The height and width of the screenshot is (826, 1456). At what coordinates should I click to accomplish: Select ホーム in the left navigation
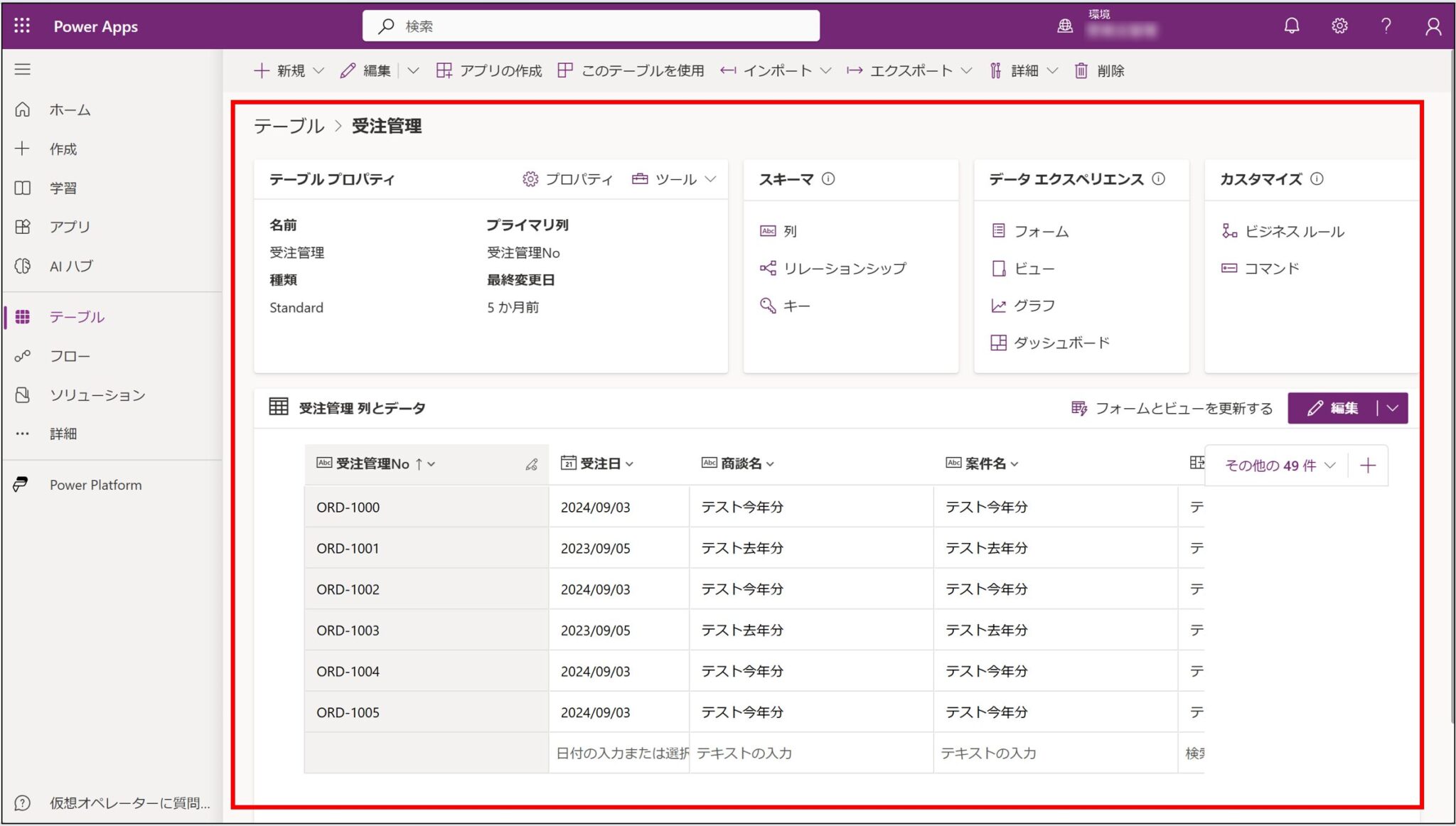click(x=68, y=110)
